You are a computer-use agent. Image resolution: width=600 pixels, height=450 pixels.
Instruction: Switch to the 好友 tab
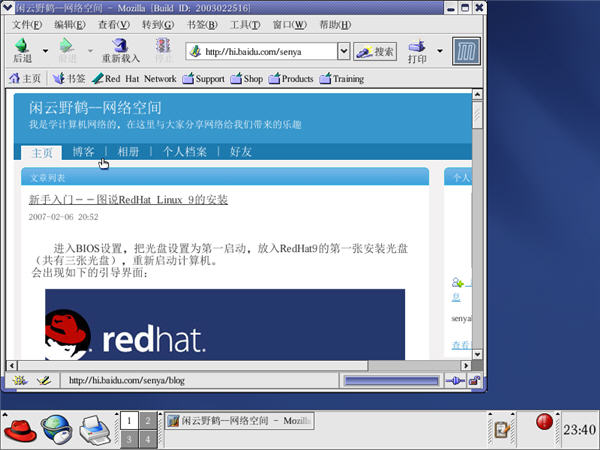(x=241, y=152)
